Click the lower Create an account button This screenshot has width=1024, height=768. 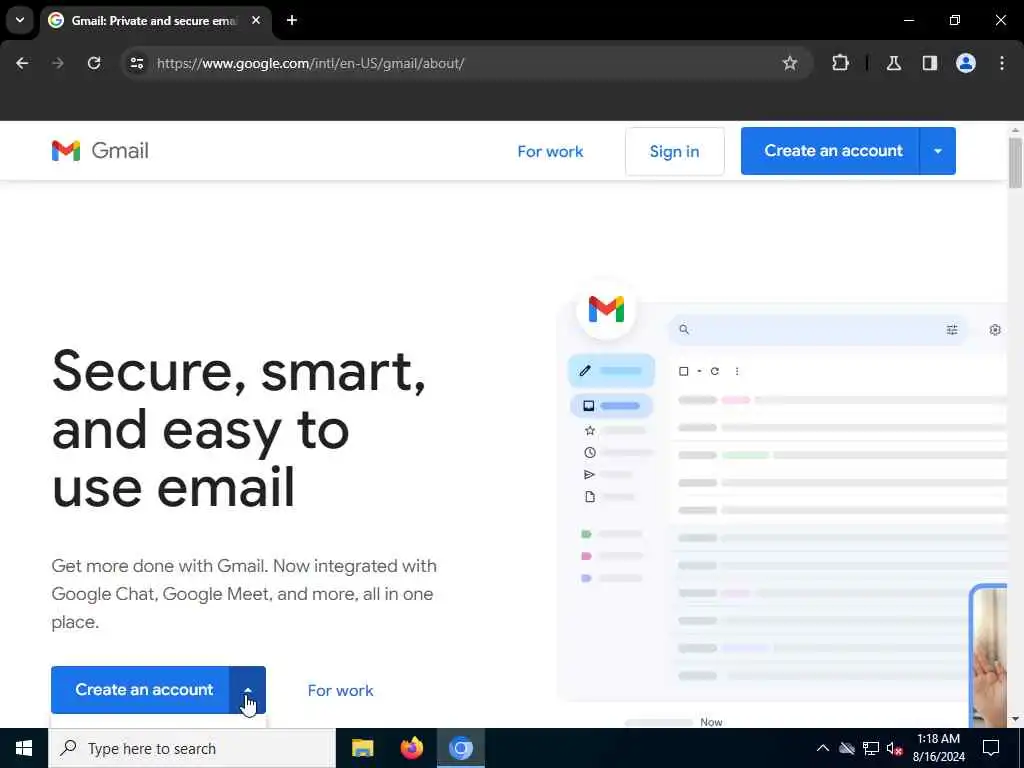pos(140,690)
